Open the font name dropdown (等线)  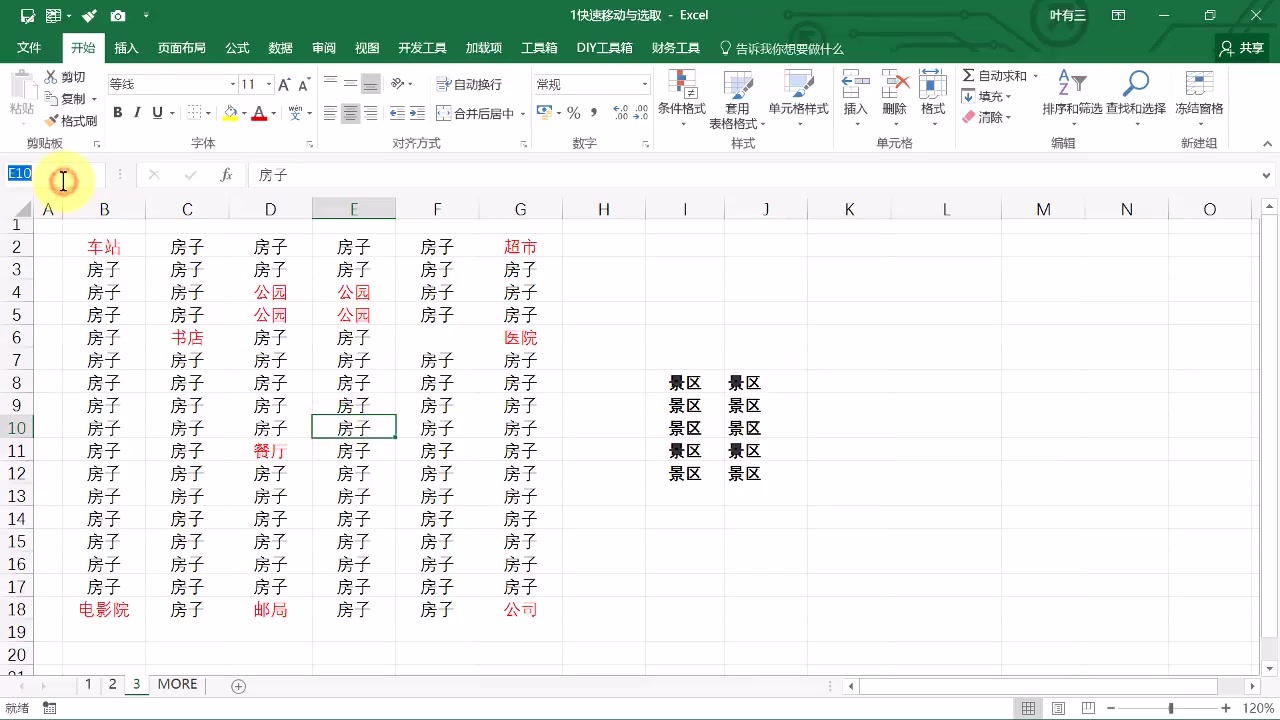(233, 85)
